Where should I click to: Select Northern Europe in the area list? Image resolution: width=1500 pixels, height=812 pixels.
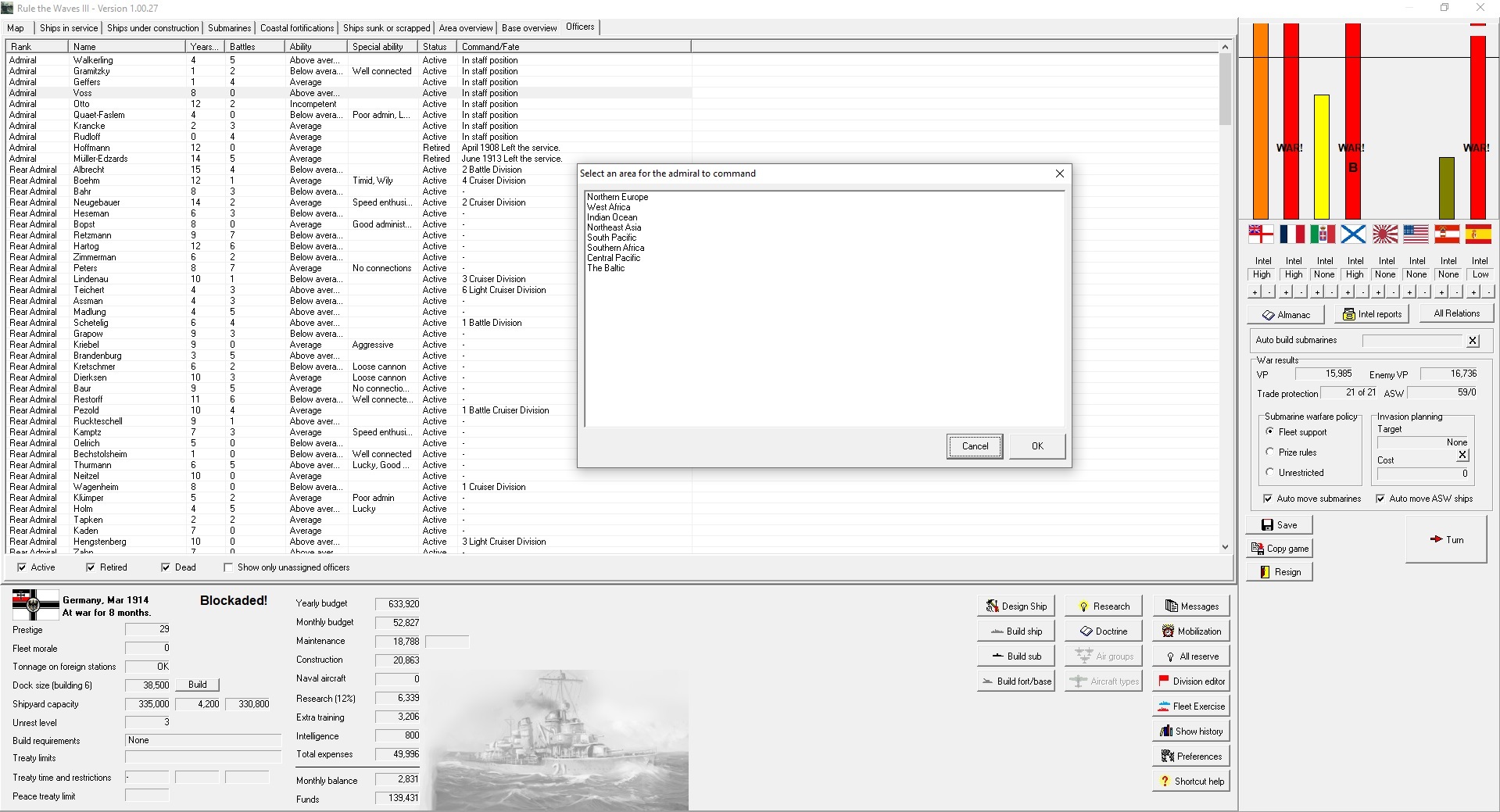618,197
